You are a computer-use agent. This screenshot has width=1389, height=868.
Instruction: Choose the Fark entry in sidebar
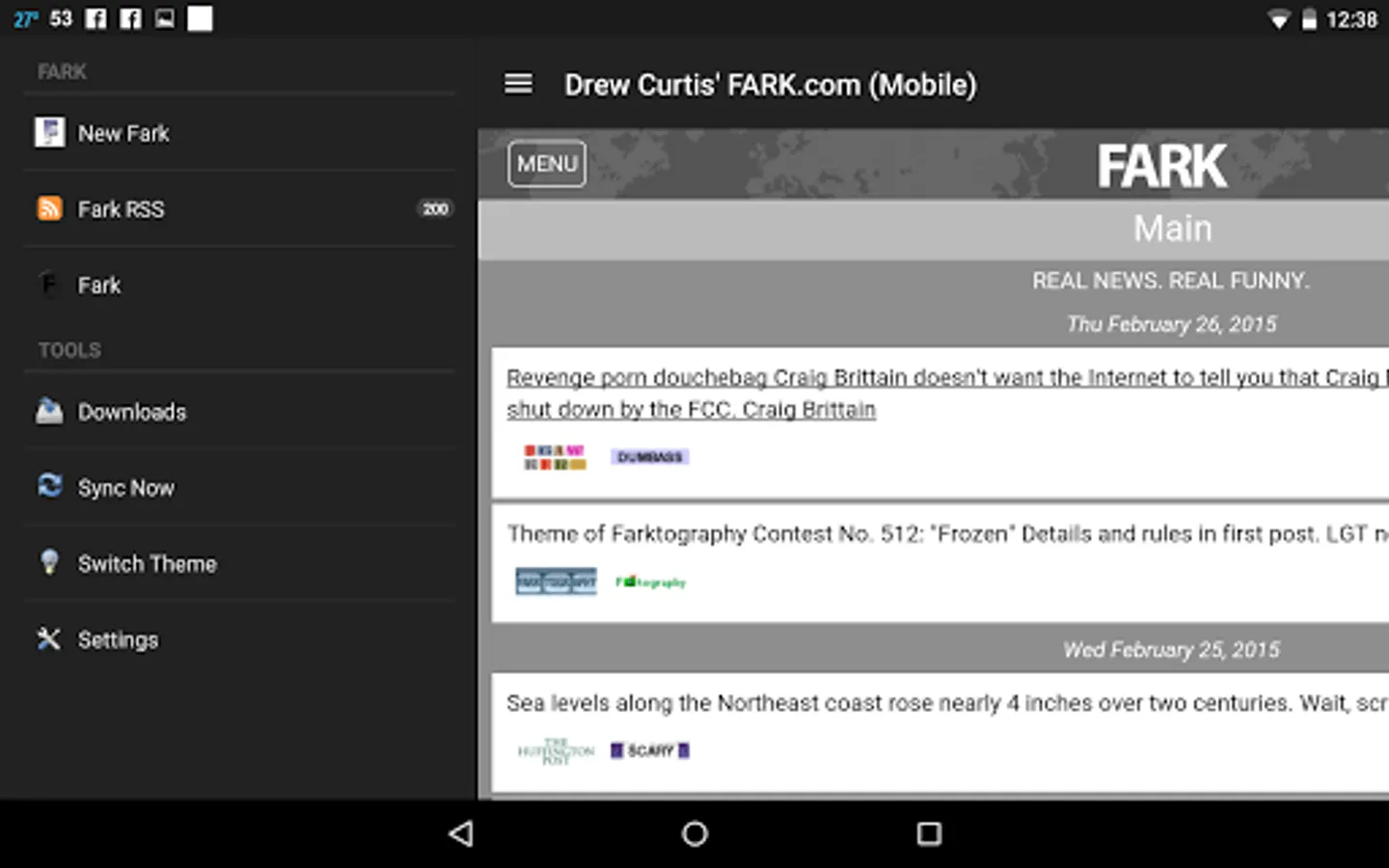pos(239,285)
